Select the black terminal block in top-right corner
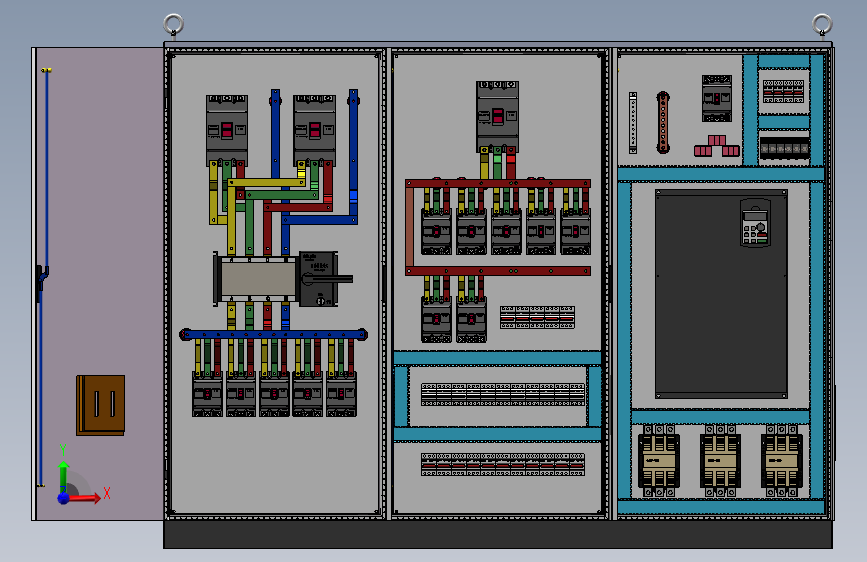Viewport: 867px width, 562px height. [x=785, y=148]
